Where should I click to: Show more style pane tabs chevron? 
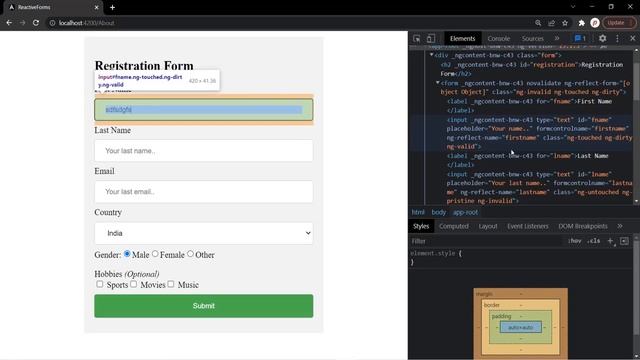(x=620, y=226)
